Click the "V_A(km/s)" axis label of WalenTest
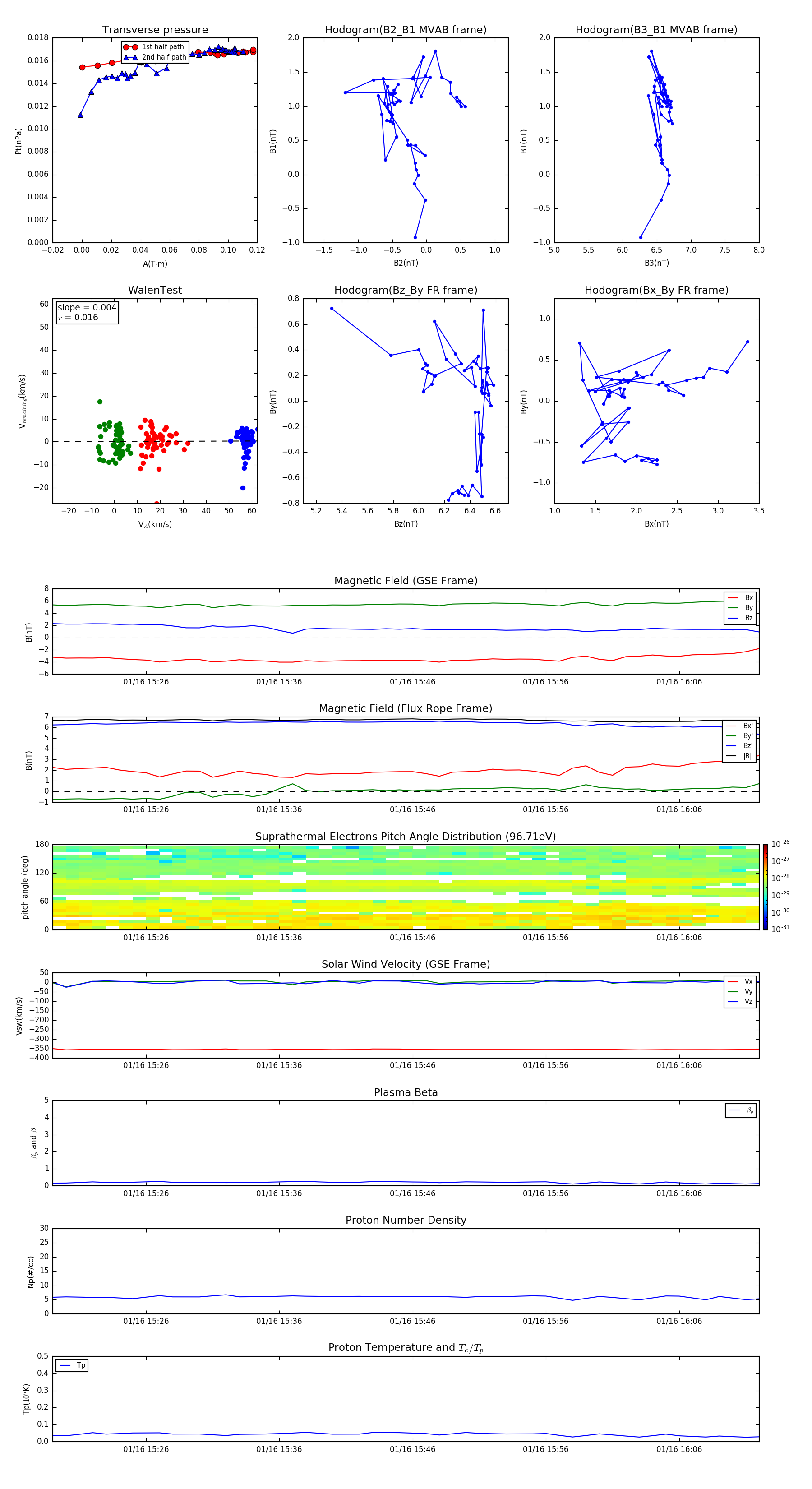 coord(155,524)
